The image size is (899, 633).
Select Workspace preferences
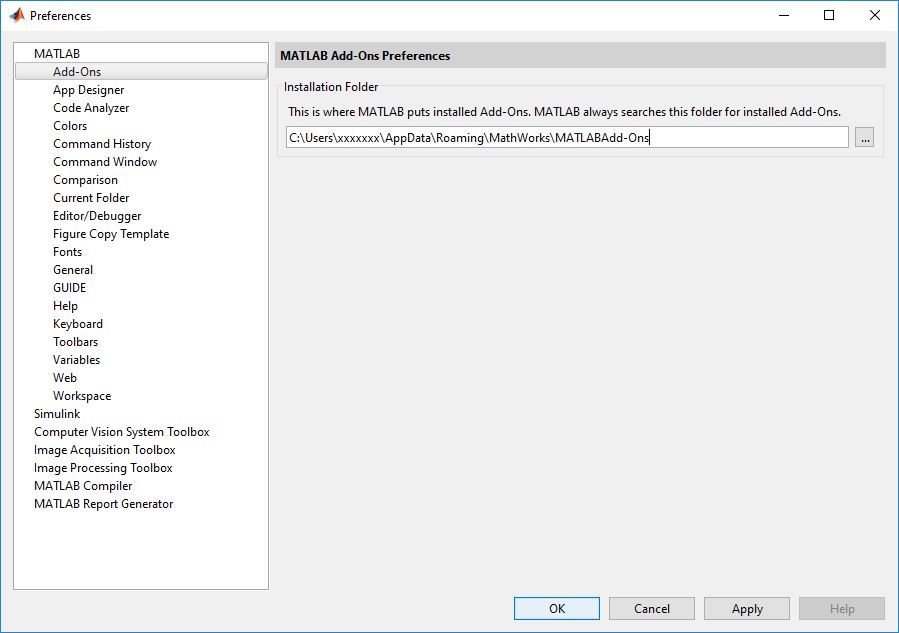pyautogui.click(x=82, y=396)
